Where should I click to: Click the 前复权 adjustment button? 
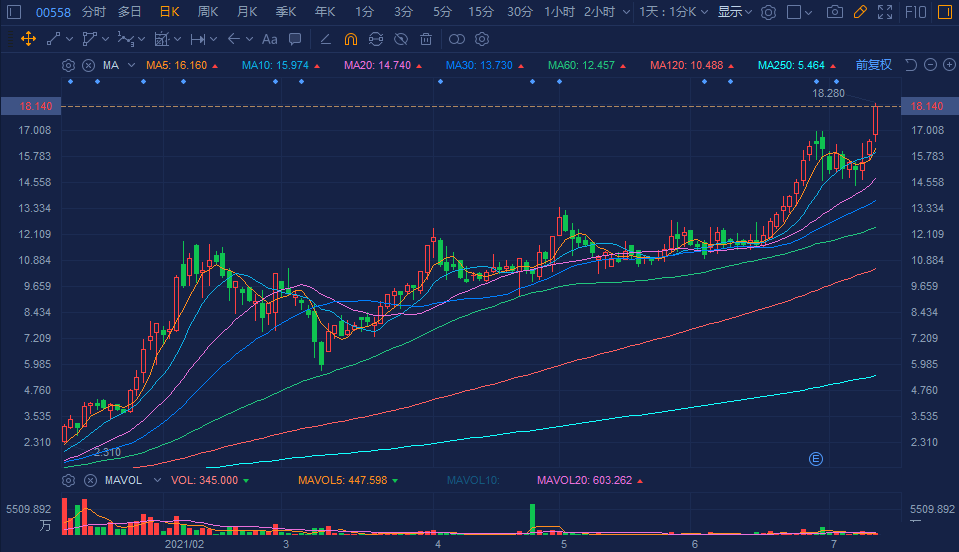873,65
